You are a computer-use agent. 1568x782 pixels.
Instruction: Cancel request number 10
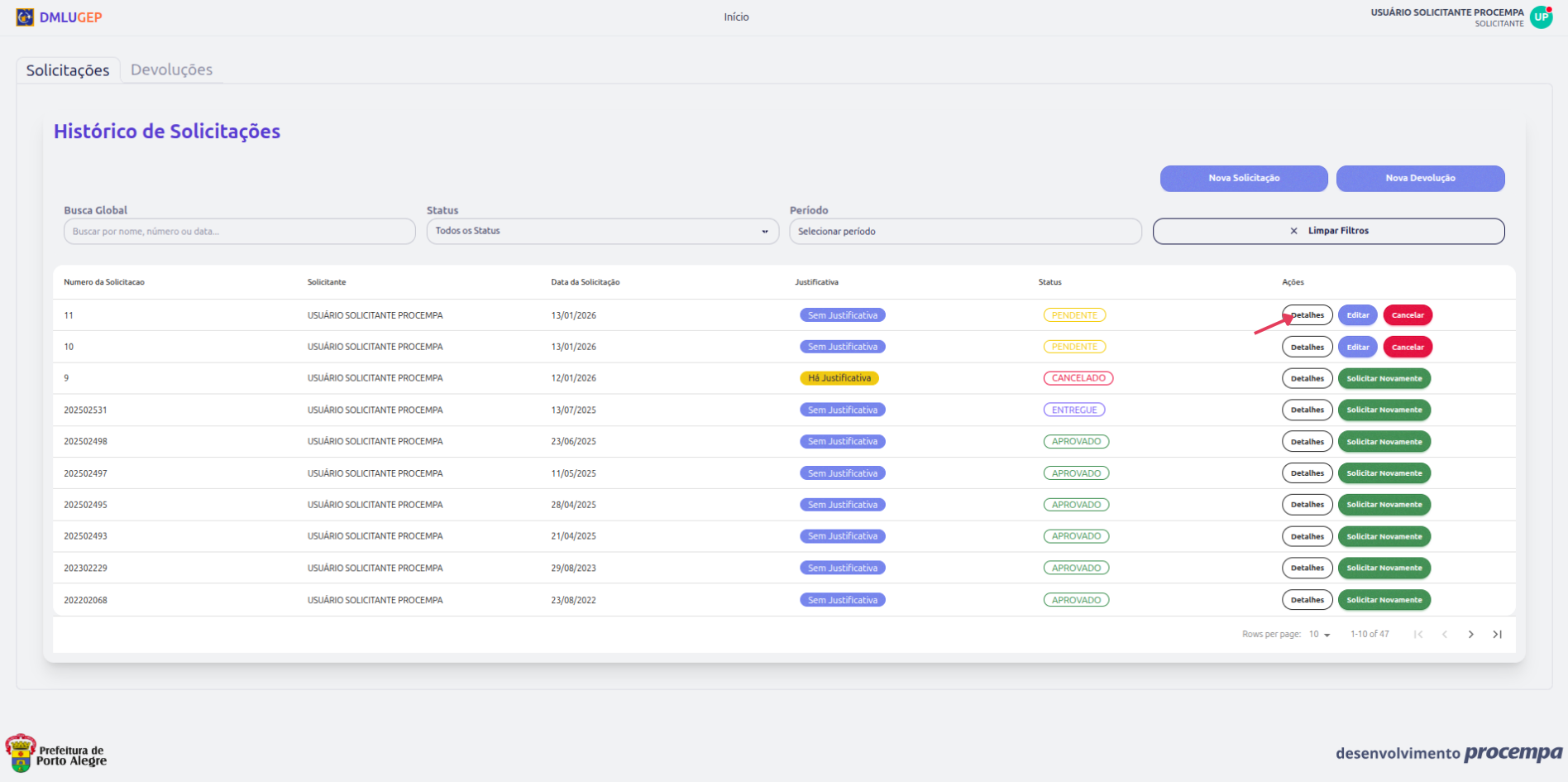click(1407, 348)
